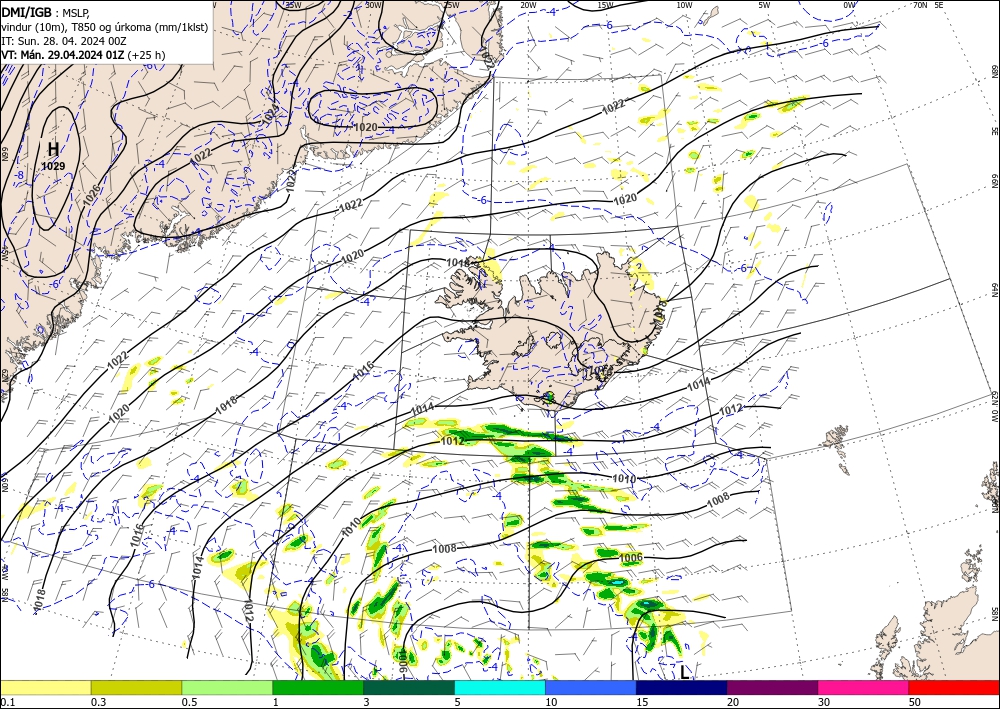Screen dimensions: 1000x709
Task: Choose the navy 15 mm legend swatch
Action: 682,687
